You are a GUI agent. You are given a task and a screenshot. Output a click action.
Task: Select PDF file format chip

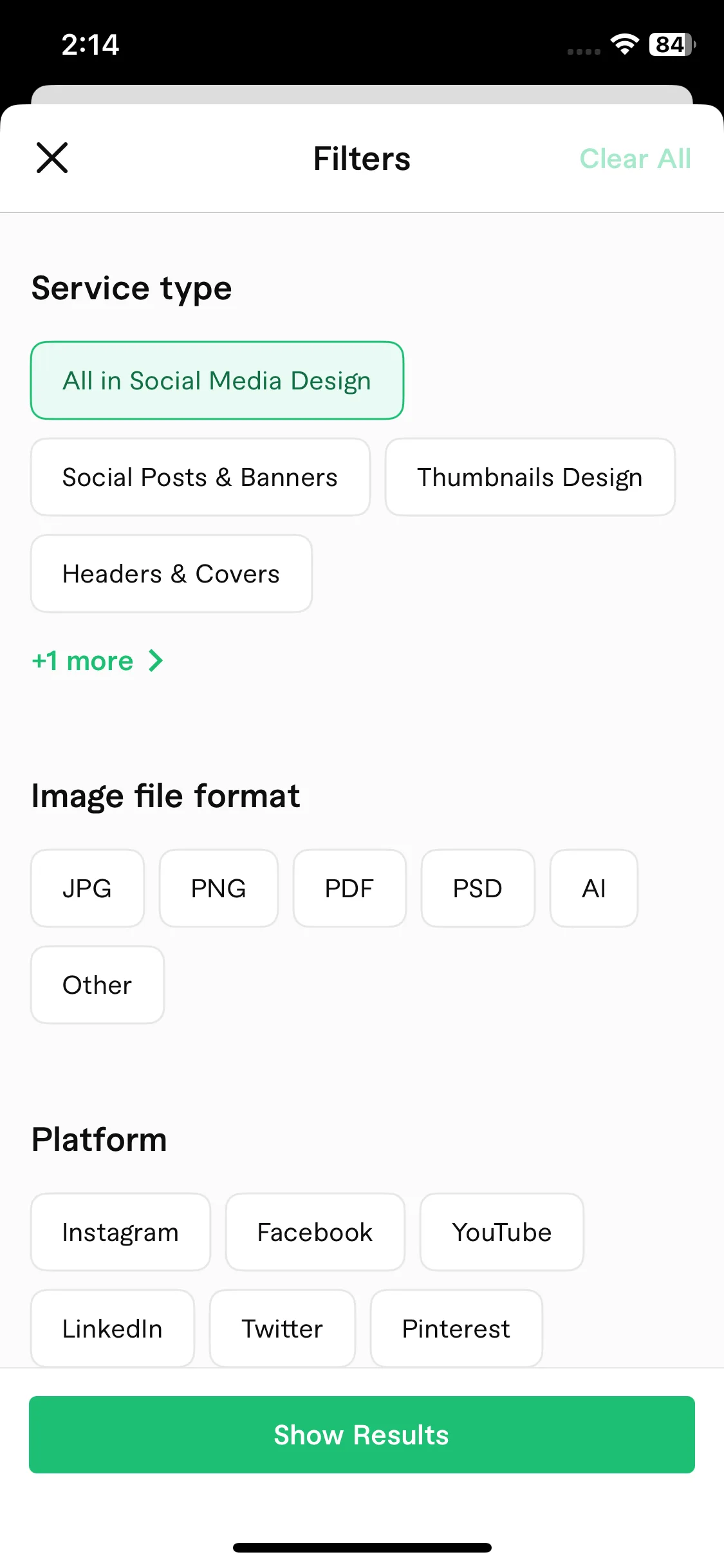(x=349, y=888)
